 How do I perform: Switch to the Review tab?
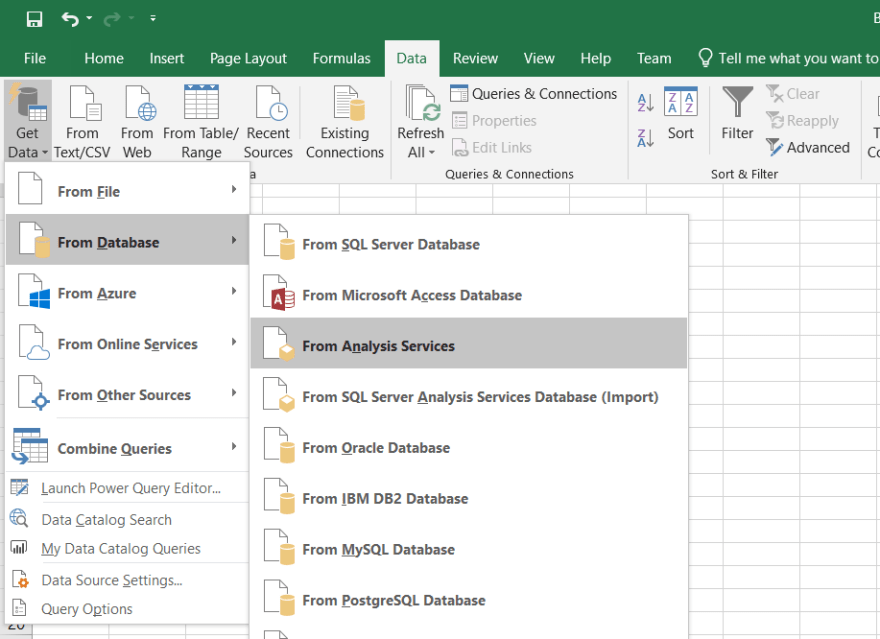(475, 58)
